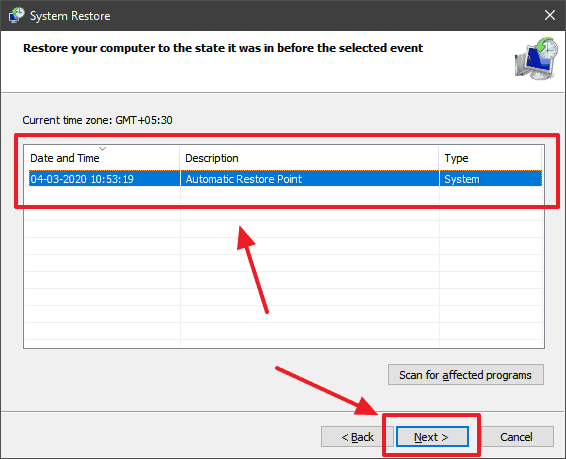This screenshot has width=566, height=459.
Task: Proceed with the Next button
Action: (432, 437)
